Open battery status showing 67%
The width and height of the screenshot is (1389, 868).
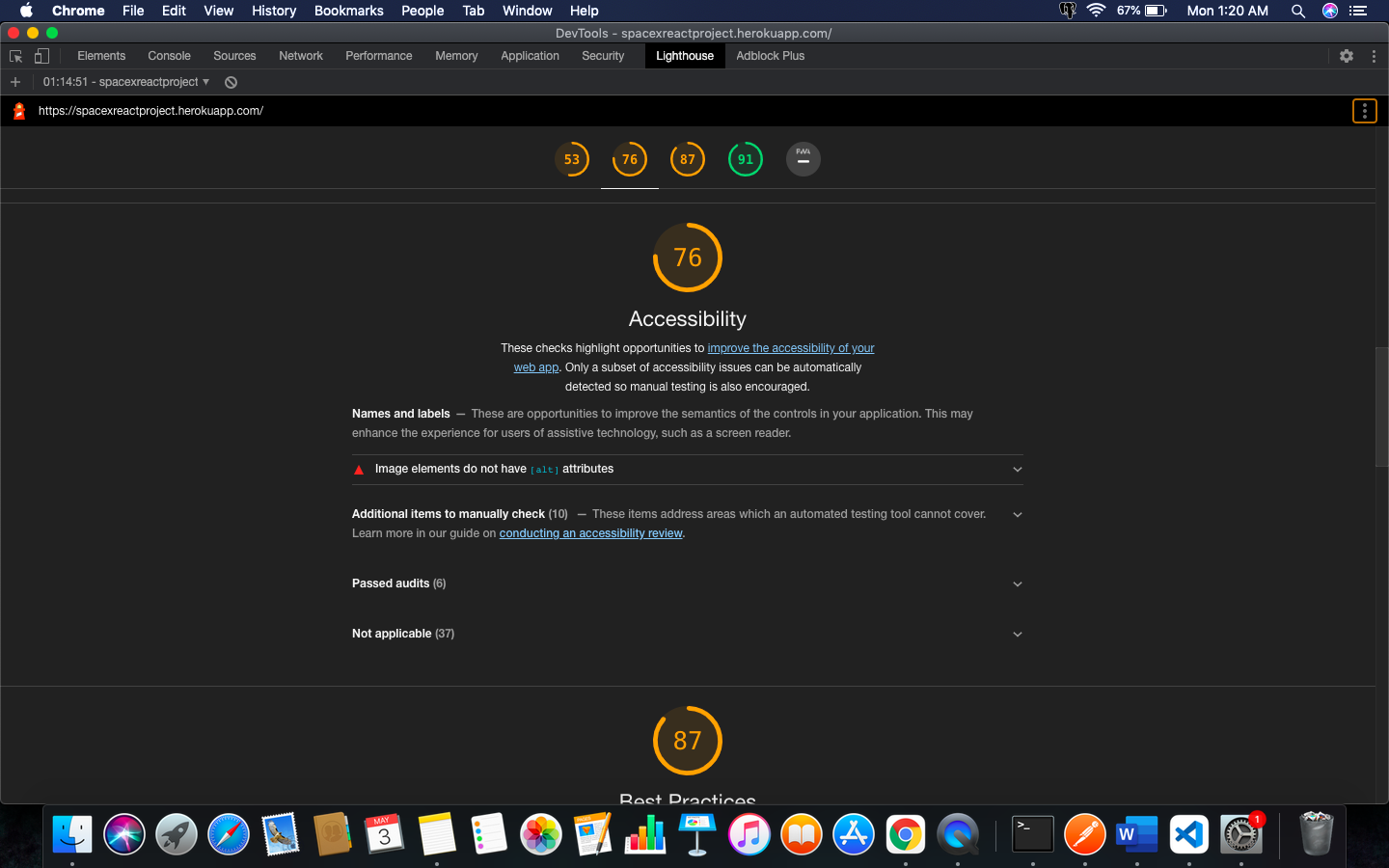click(x=1143, y=11)
